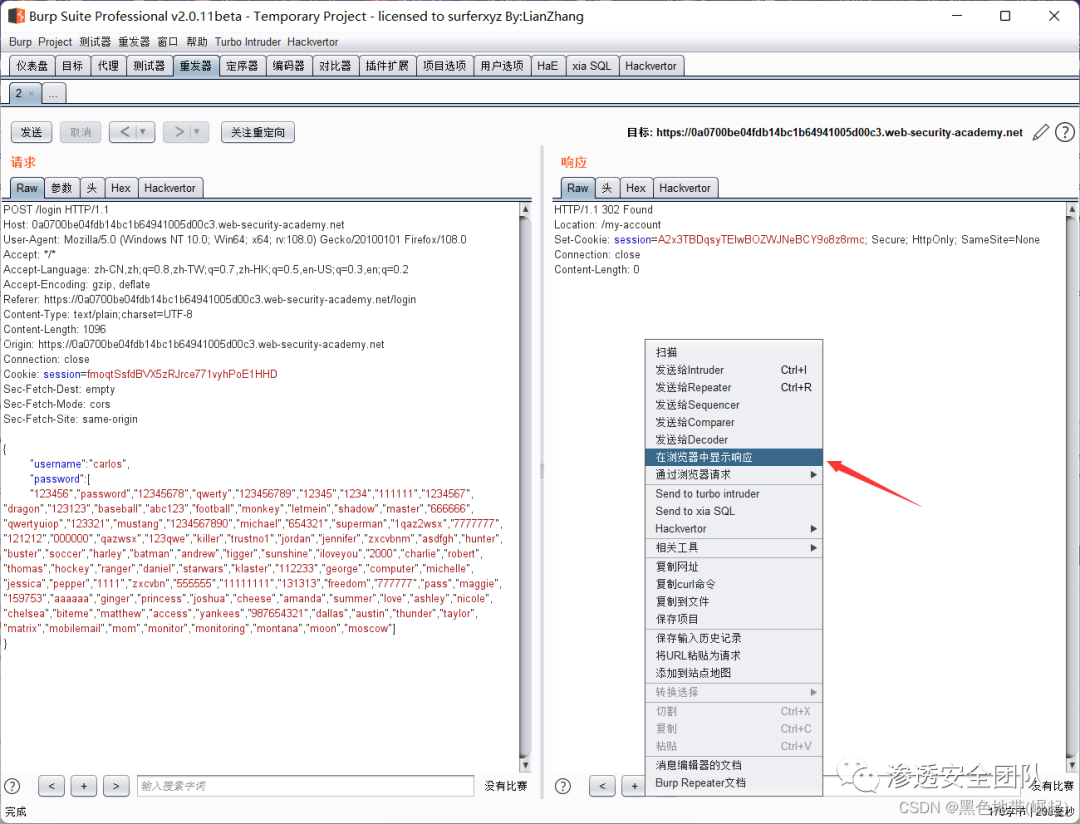Open the Project menu
Viewport: 1080px width, 824px height.
click(x=55, y=42)
